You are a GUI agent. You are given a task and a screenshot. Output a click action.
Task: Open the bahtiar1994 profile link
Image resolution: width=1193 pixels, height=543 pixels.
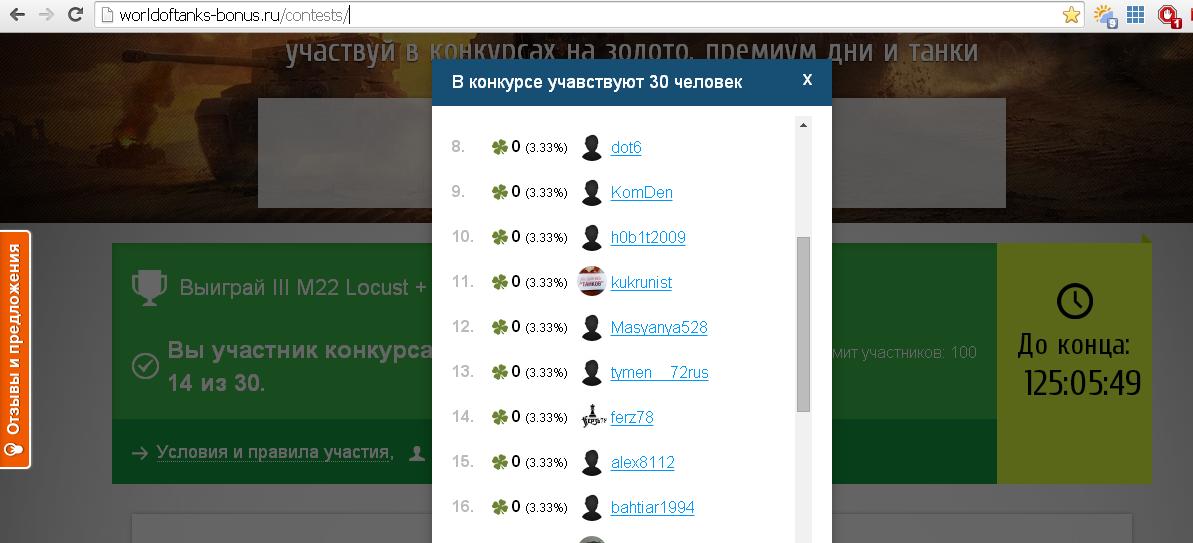[653, 507]
